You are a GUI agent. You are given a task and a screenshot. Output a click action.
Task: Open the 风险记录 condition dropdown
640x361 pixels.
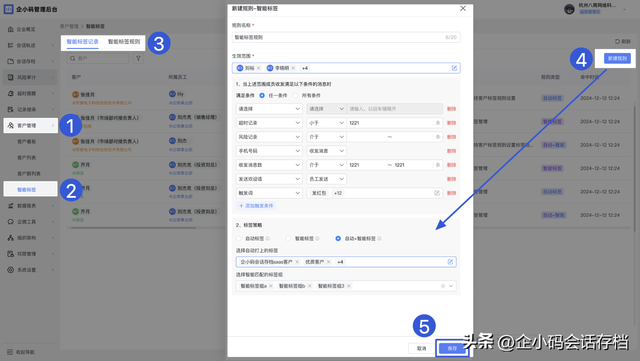[269, 137]
